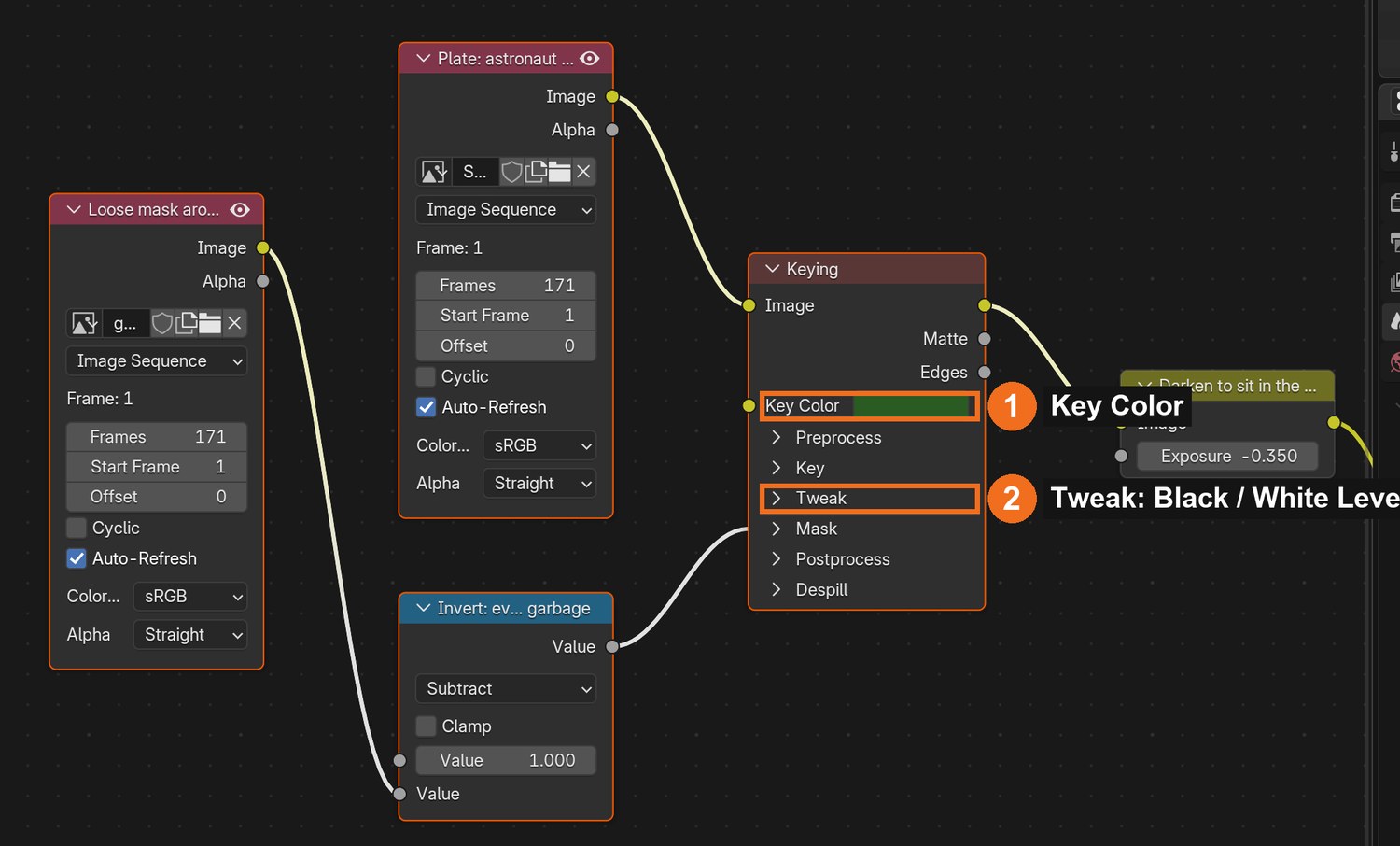Viewport: 1400px width, 846px height.
Task: Expand the Despill panel in Keying node
Action: [x=776, y=590]
